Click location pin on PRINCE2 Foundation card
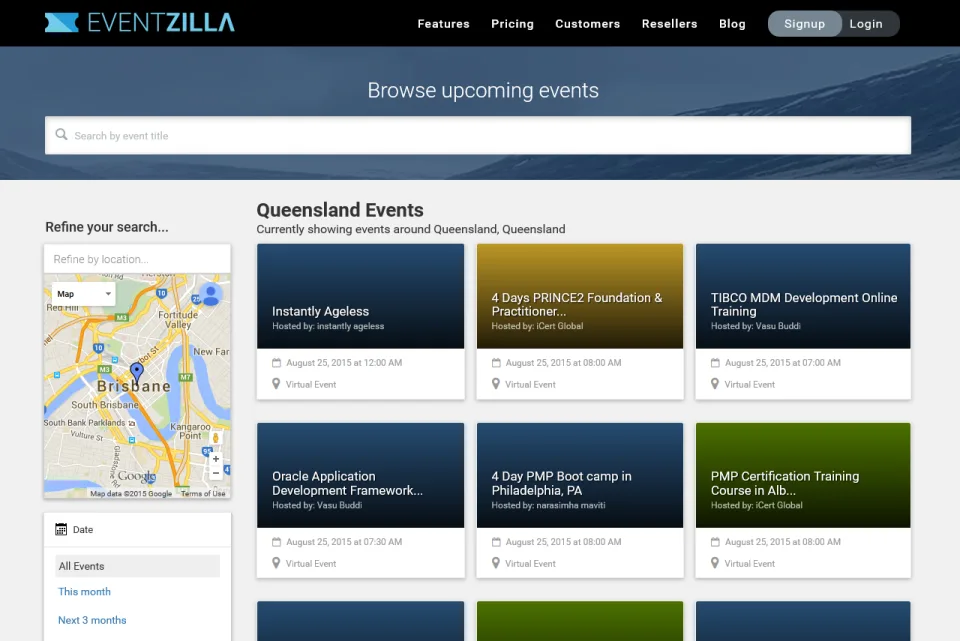 click(x=496, y=384)
